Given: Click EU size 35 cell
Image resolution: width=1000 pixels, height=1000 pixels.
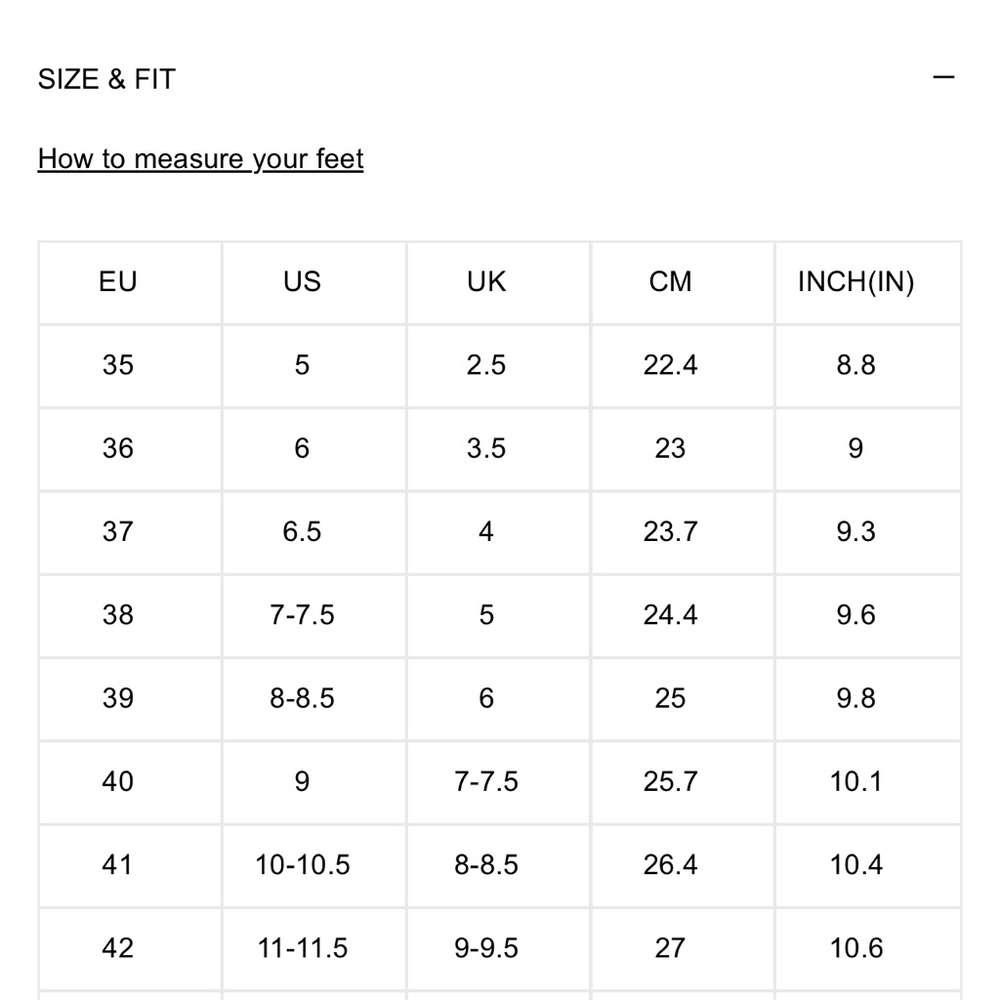Looking at the screenshot, I should [118, 365].
